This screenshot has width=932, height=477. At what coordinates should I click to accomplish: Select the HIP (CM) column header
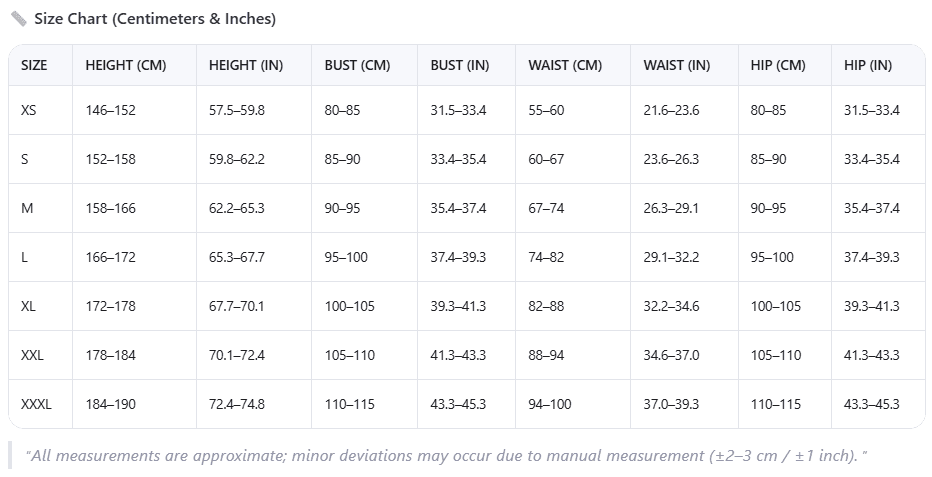click(x=778, y=65)
